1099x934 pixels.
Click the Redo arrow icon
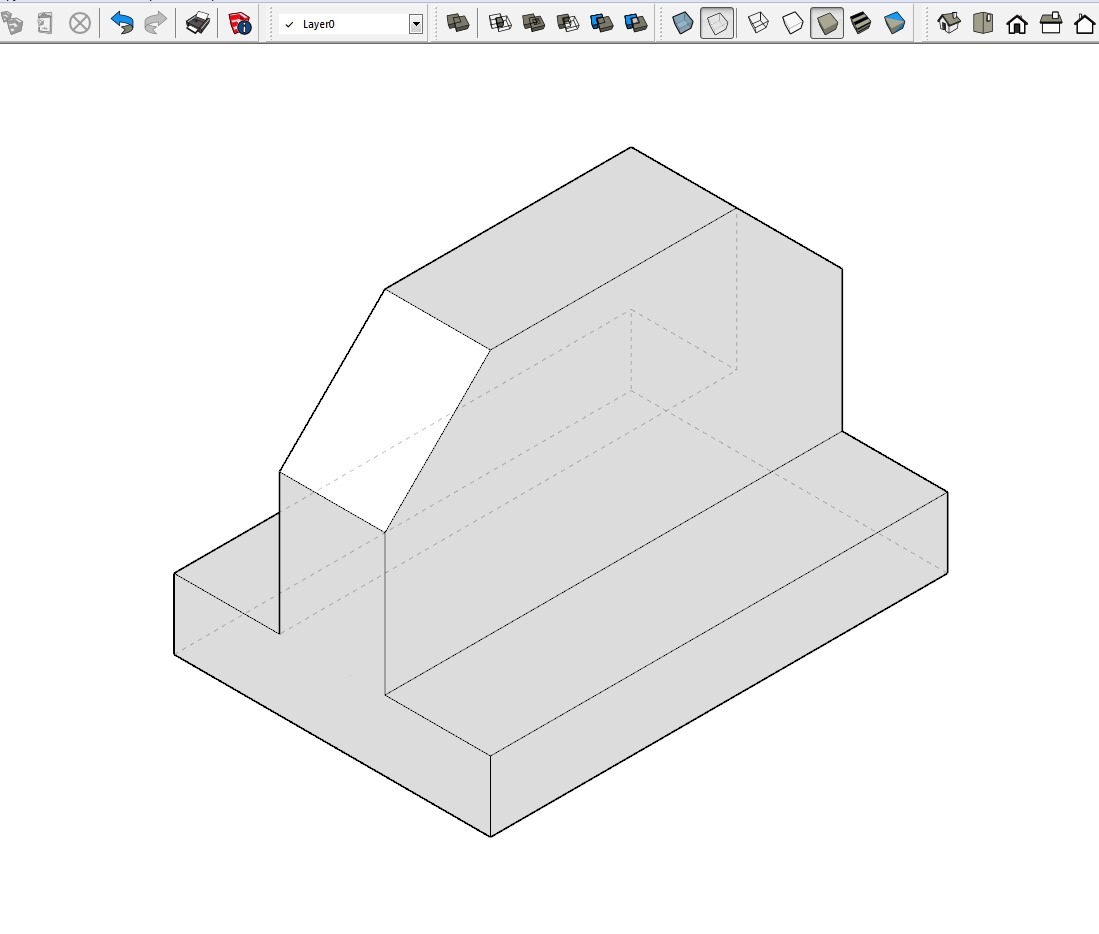(155, 23)
